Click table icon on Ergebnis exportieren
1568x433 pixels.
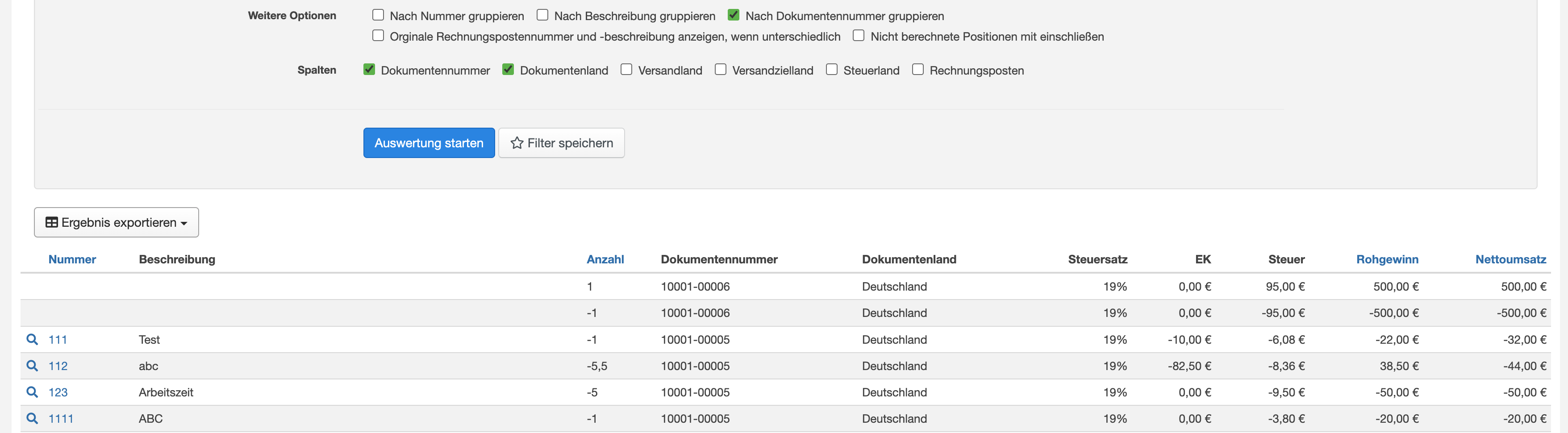pyautogui.click(x=52, y=222)
